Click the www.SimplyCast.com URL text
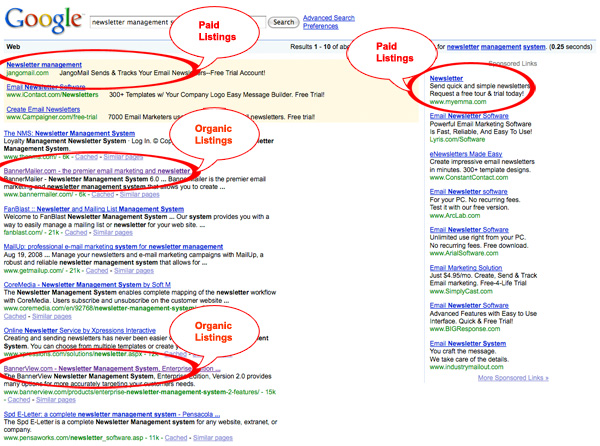Image resolution: width=600 pixels, height=446 pixels. (x=461, y=291)
